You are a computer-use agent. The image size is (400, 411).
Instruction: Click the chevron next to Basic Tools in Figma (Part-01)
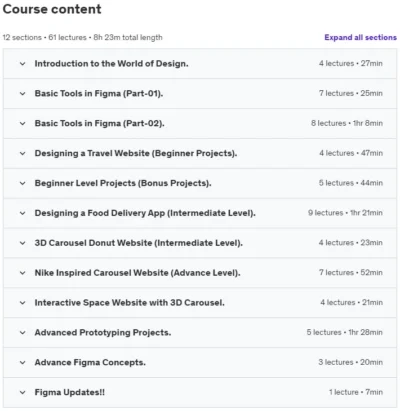click(x=22, y=94)
